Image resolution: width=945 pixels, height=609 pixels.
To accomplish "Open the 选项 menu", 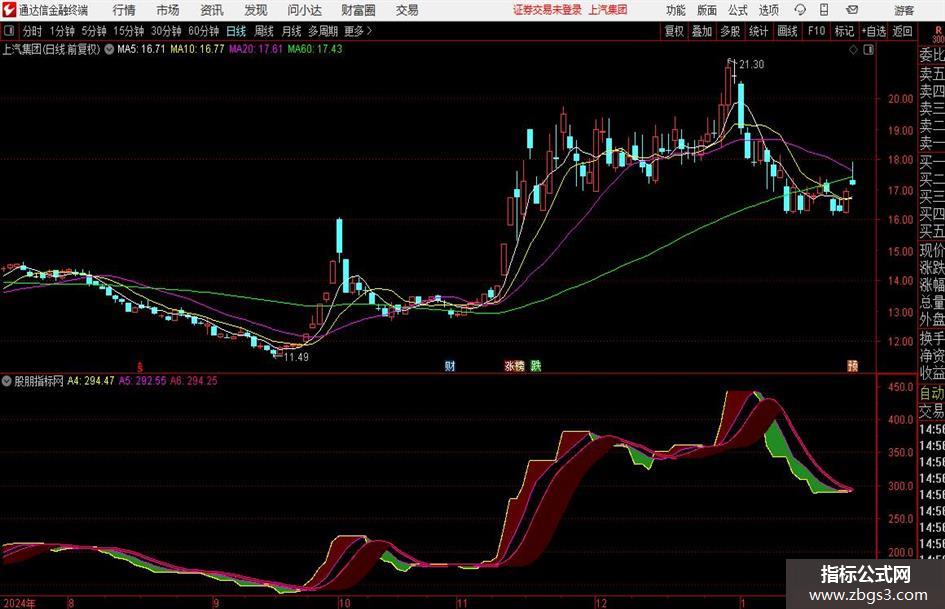I will (x=768, y=10).
